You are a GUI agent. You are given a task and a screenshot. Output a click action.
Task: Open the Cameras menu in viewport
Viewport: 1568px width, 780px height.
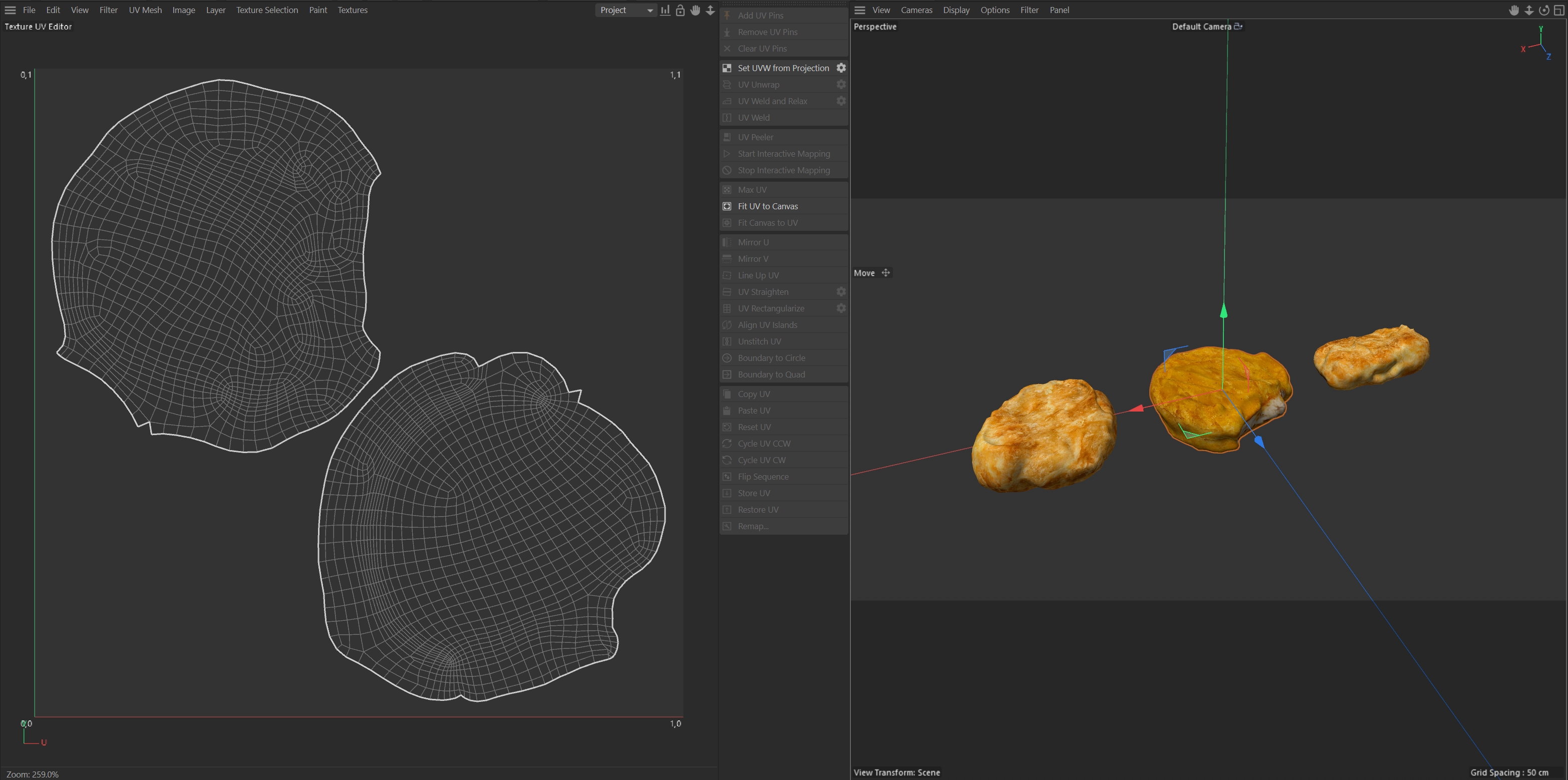click(916, 10)
